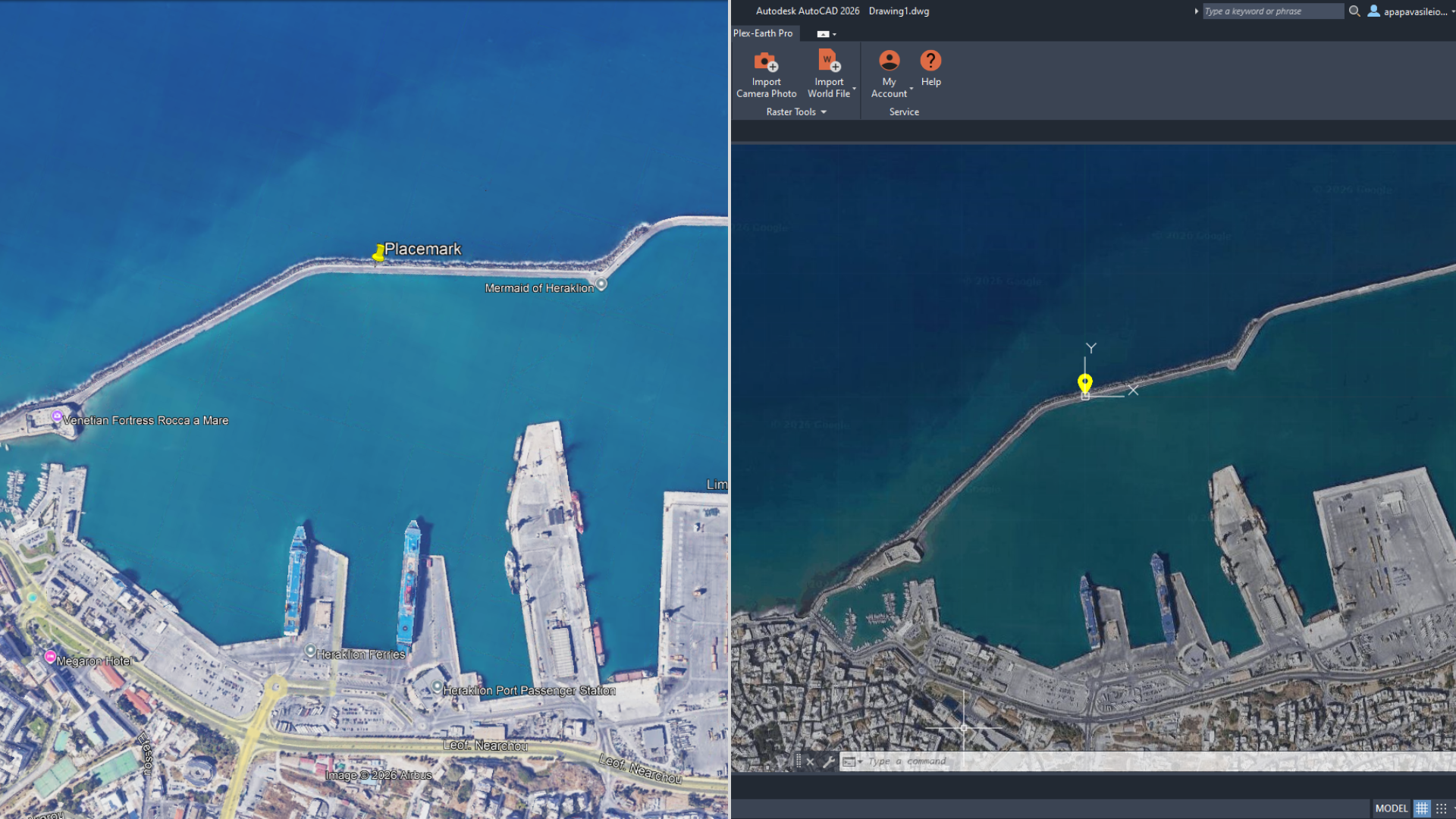Open recent commands dropdown in command line

(852, 761)
